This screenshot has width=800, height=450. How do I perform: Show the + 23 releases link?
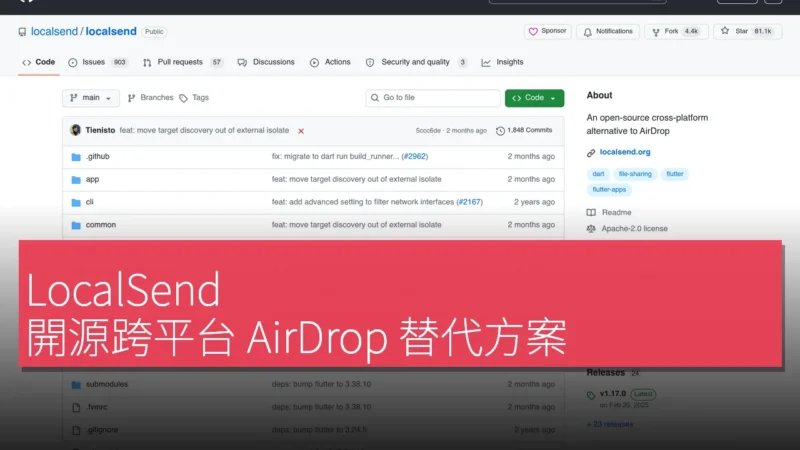pyautogui.click(x=610, y=424)
